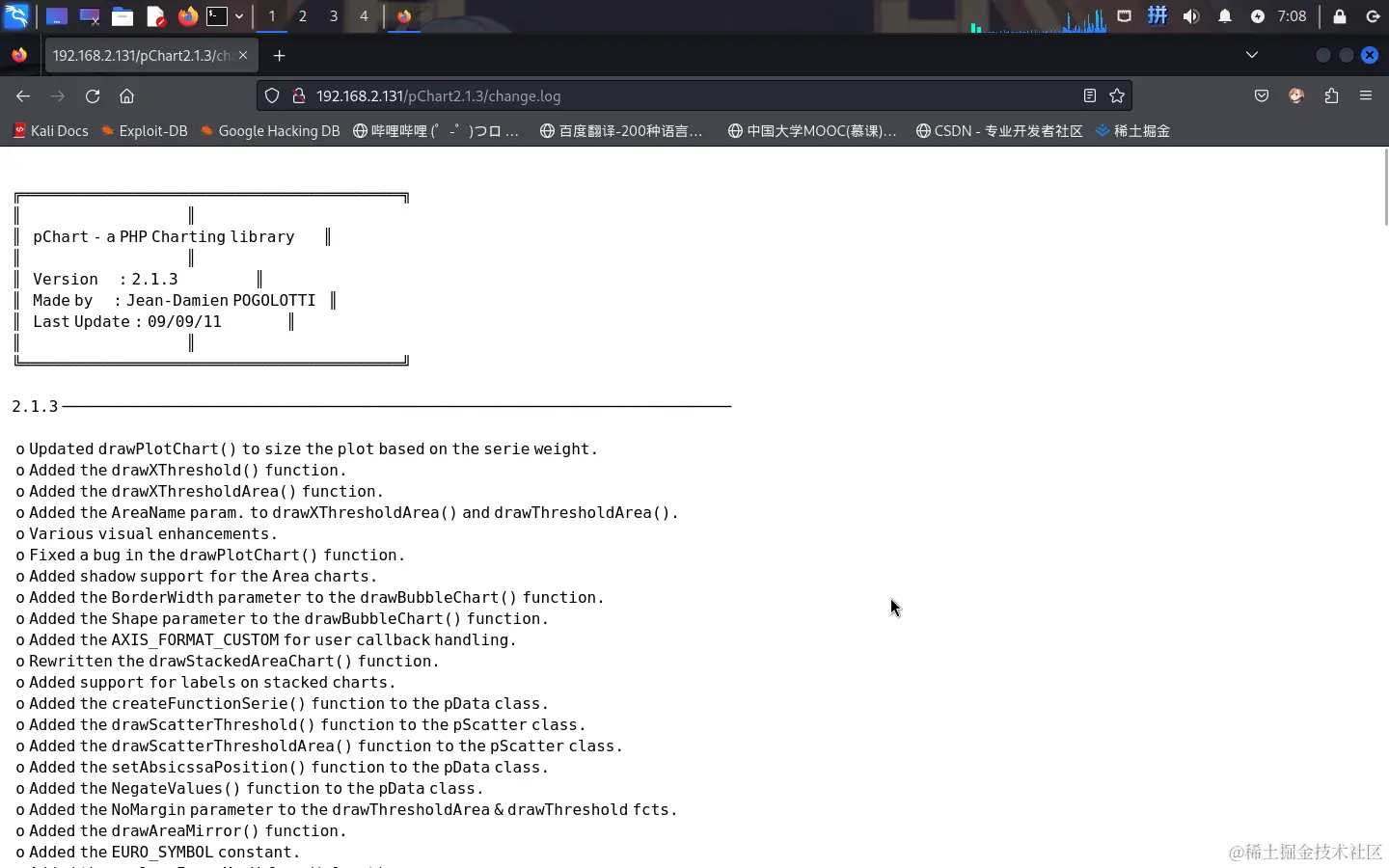Expand the list all tabs dropdown

click(1252, 55)
